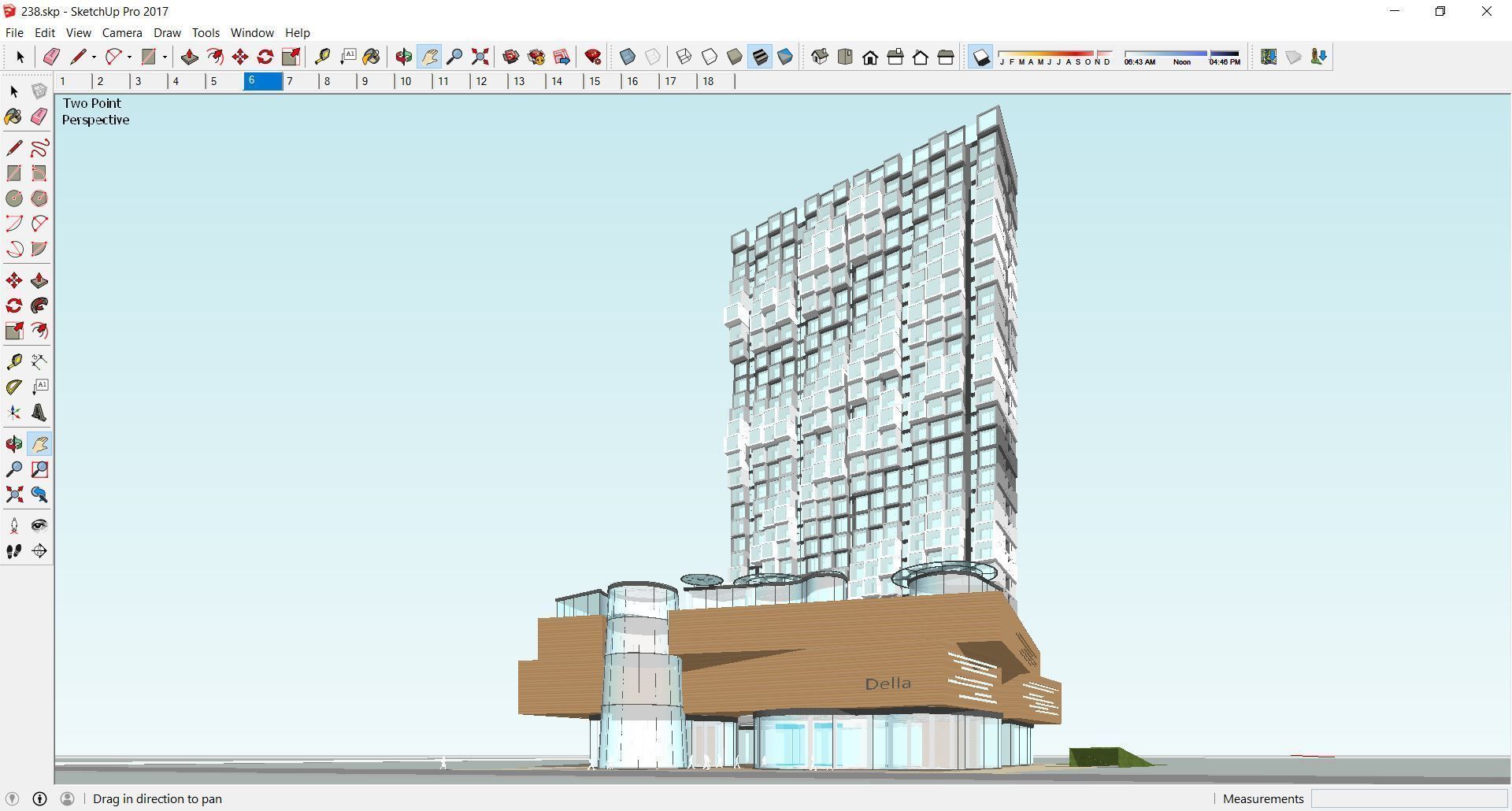Select the Protractor tool
Viewport: 1512px width, 811px height.
click(14, 387)
